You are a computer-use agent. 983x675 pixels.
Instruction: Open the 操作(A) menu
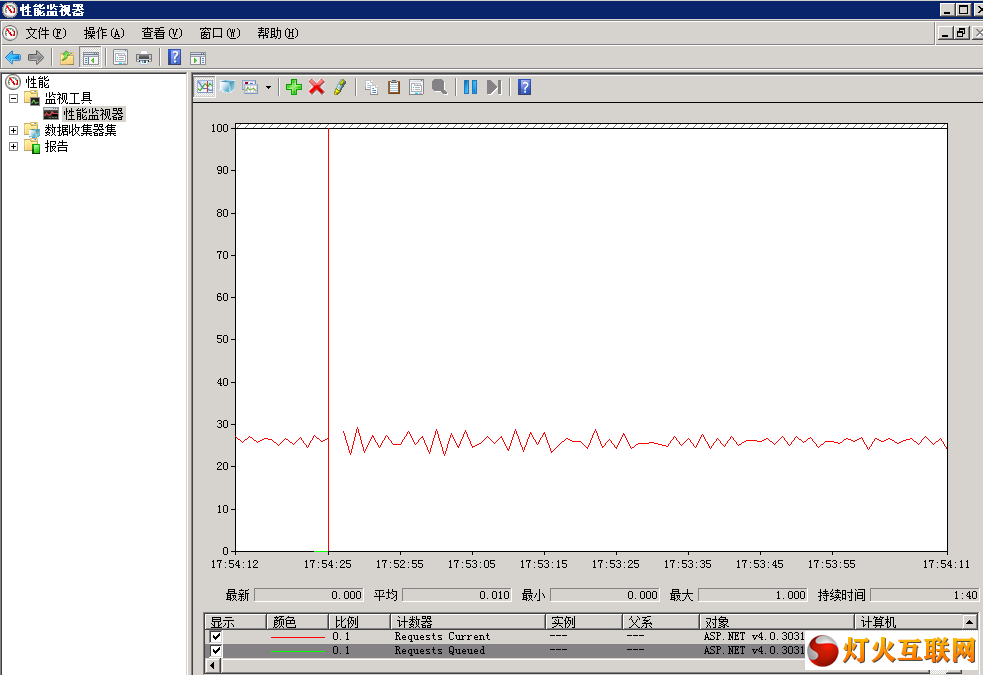click(104, 33)
